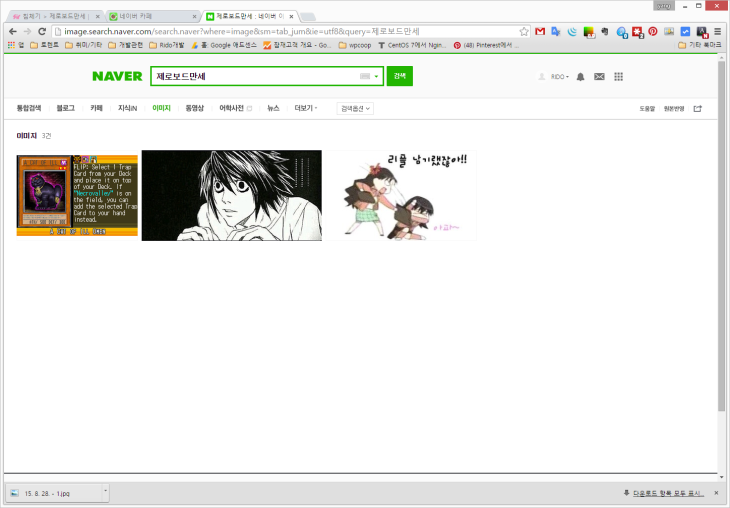Reload the page with the refresh icon
730x508 pixels.
pos(42,31)
